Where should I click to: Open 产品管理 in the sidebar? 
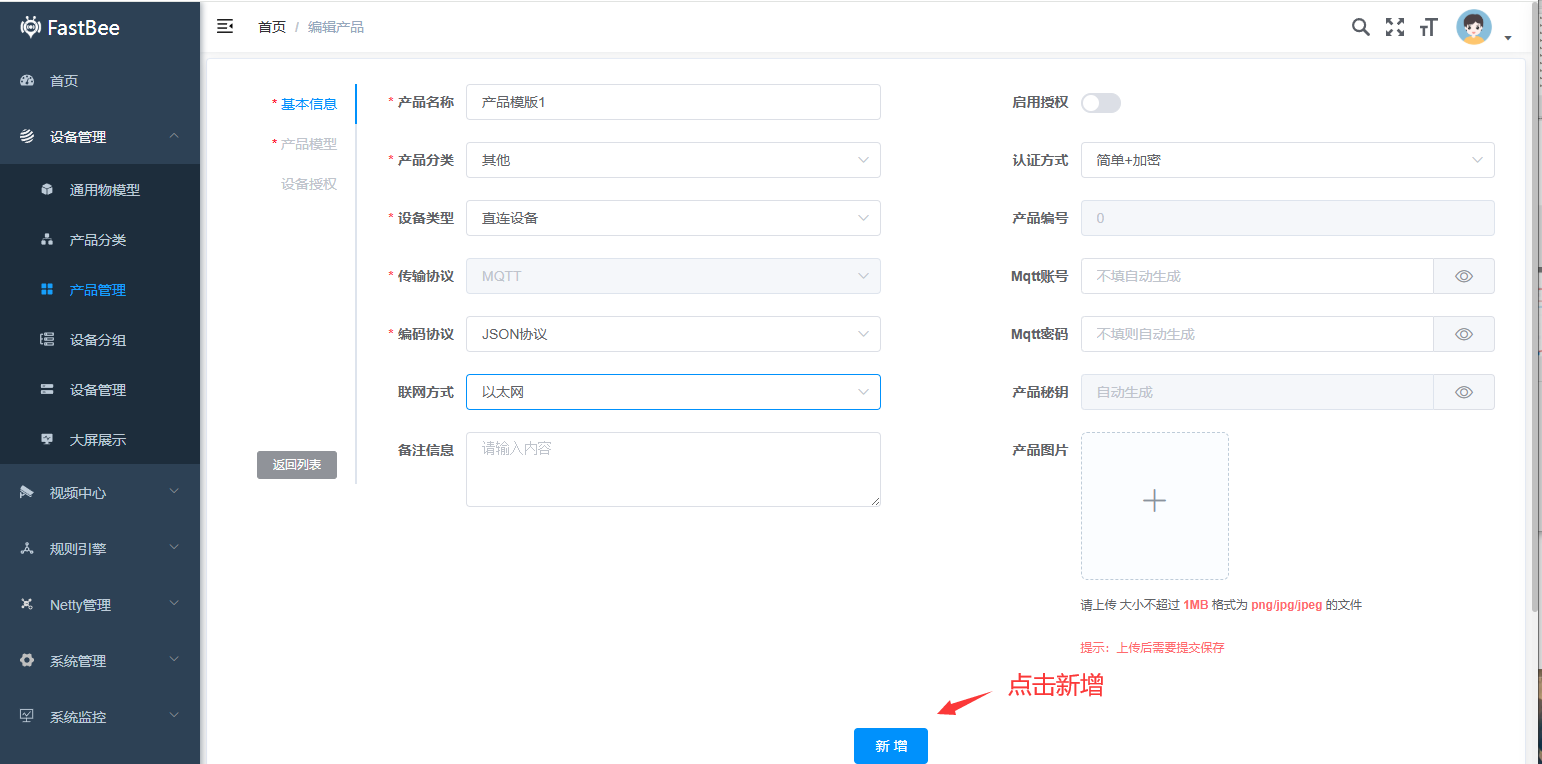point(98,290)
